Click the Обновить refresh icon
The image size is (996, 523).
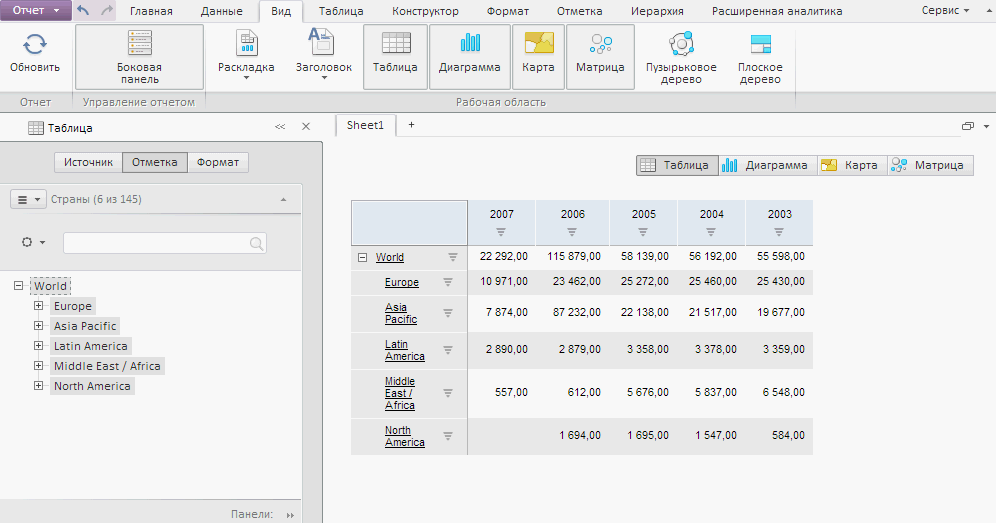[35, 45]
